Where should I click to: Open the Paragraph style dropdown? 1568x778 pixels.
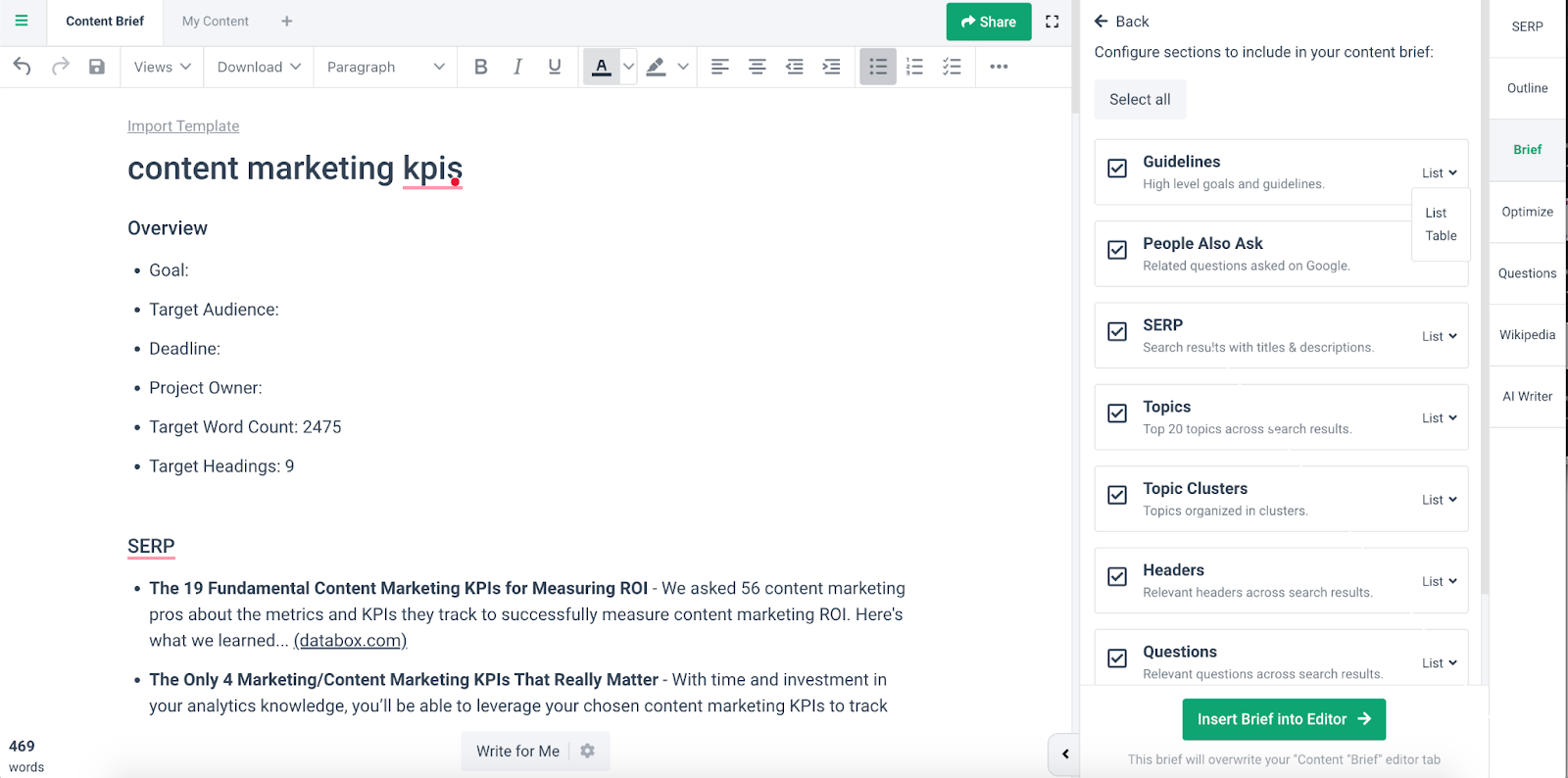(385, 67)
